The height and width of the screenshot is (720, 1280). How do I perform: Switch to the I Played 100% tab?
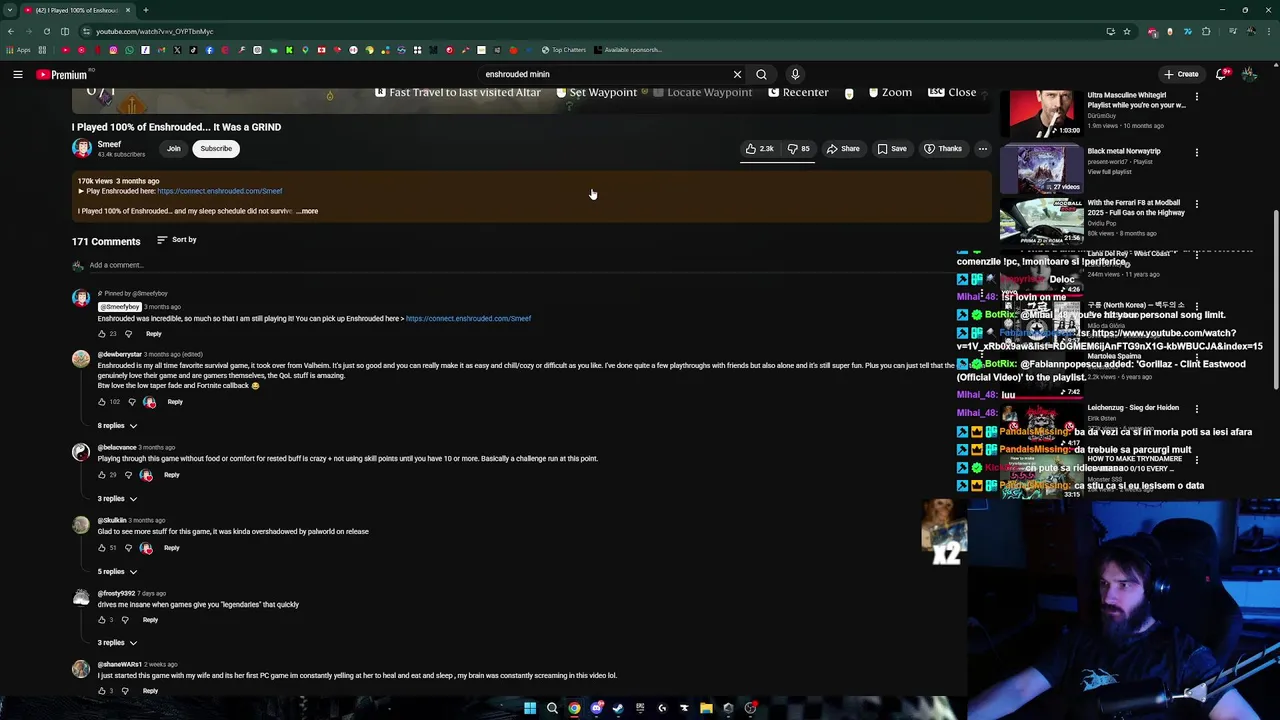78,10
